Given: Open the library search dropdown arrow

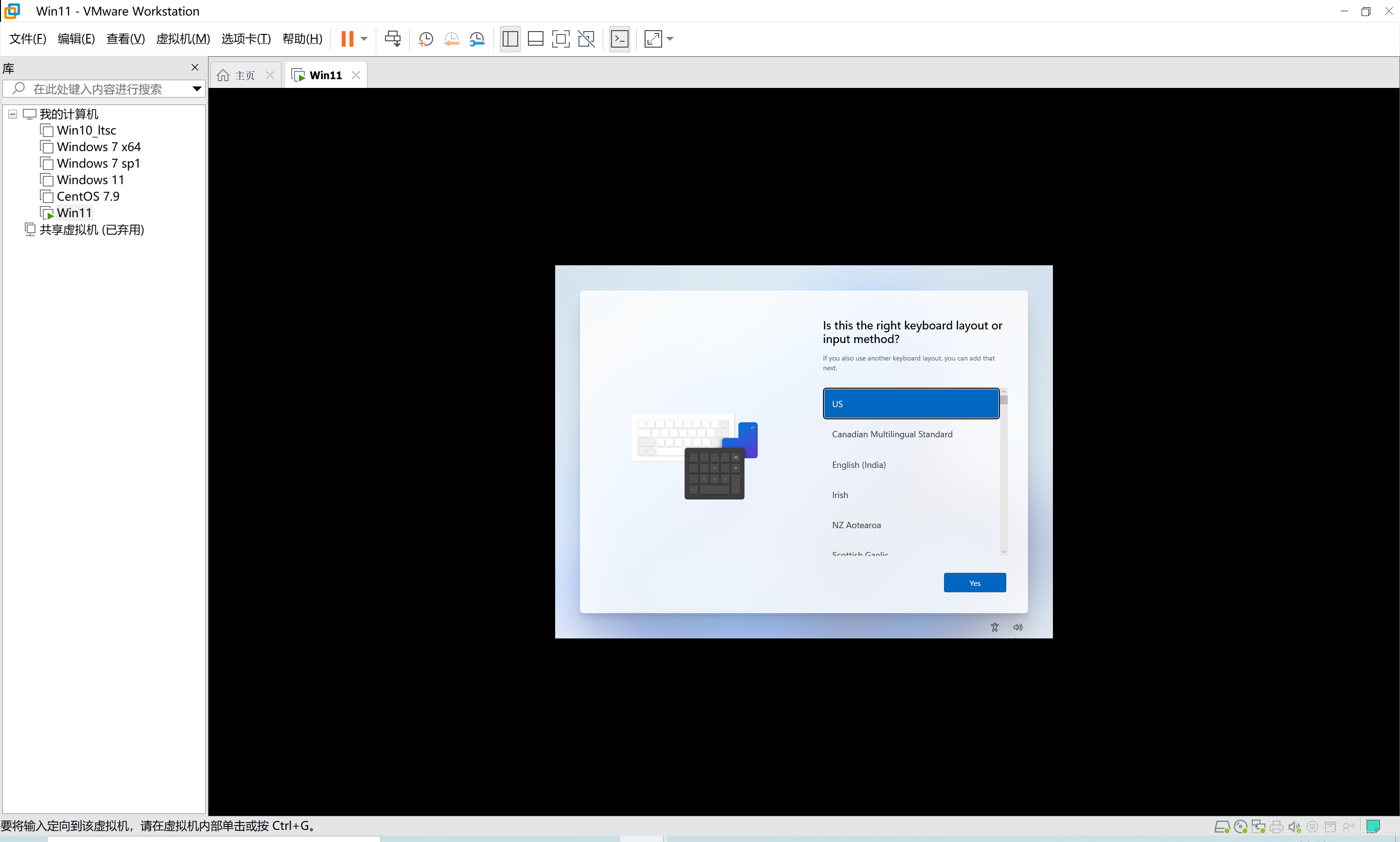Looking at the screenshot, I should 196,89.
